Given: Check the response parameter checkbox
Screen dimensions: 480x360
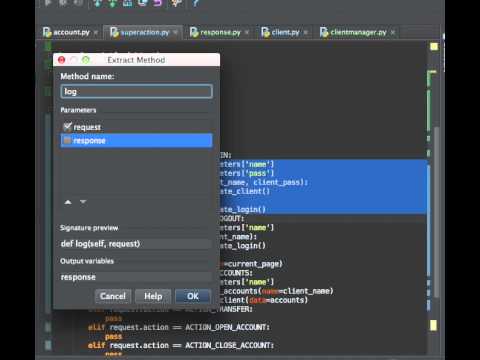Looking at the screenshot, I should [67, 141].
